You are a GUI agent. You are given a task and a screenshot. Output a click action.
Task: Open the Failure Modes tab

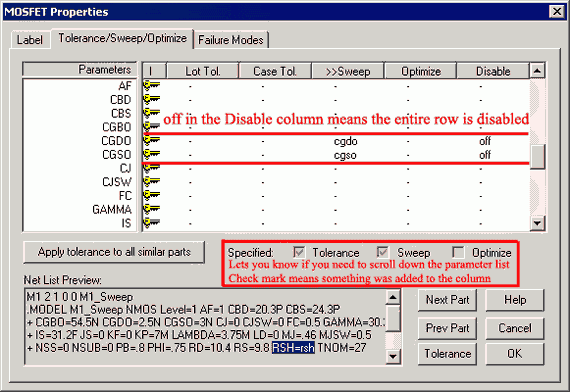[231, 40]
